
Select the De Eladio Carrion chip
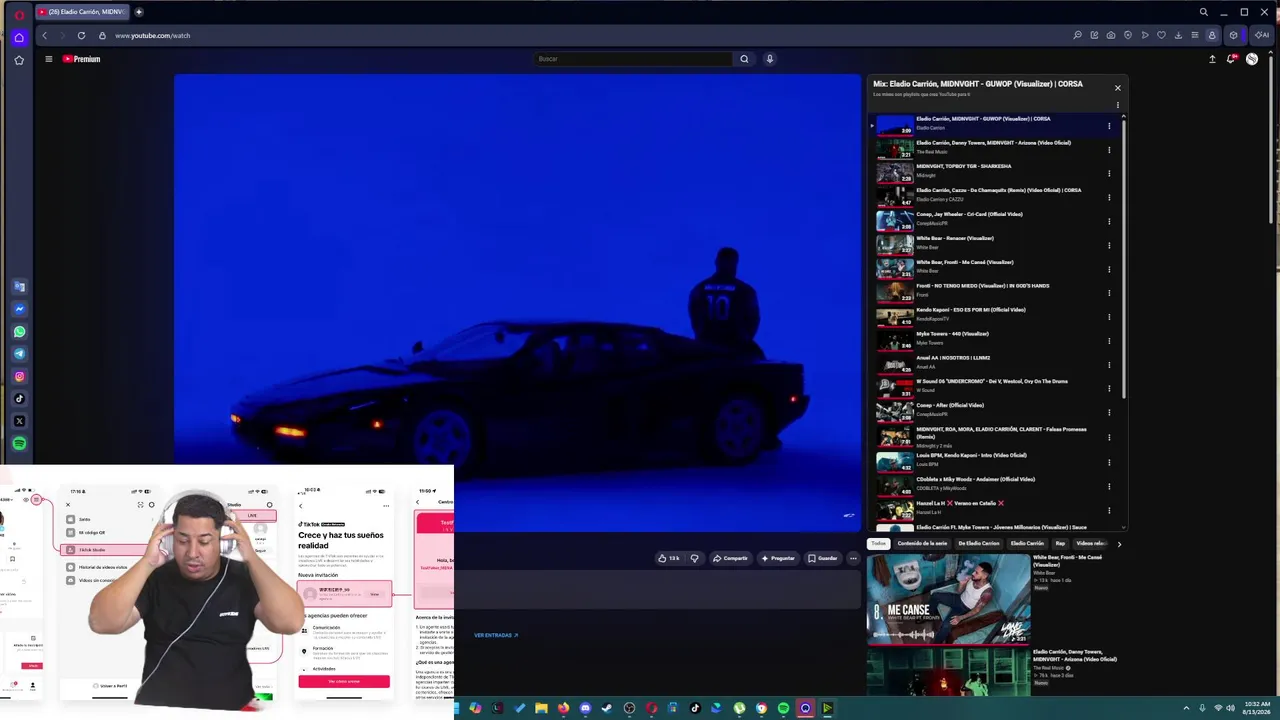[x=978, y=544]
